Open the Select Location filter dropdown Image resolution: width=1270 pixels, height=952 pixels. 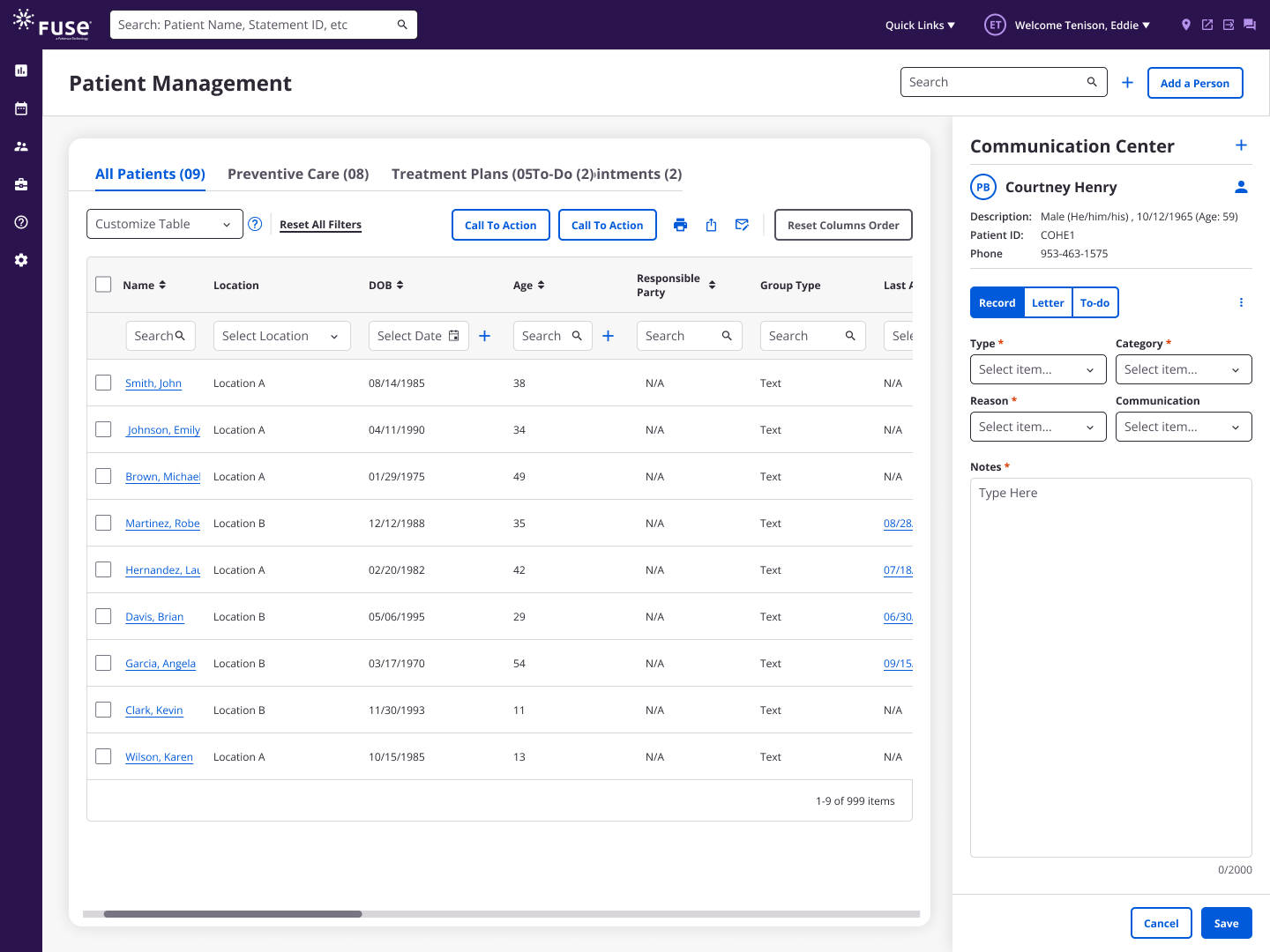tap(281, 336)
